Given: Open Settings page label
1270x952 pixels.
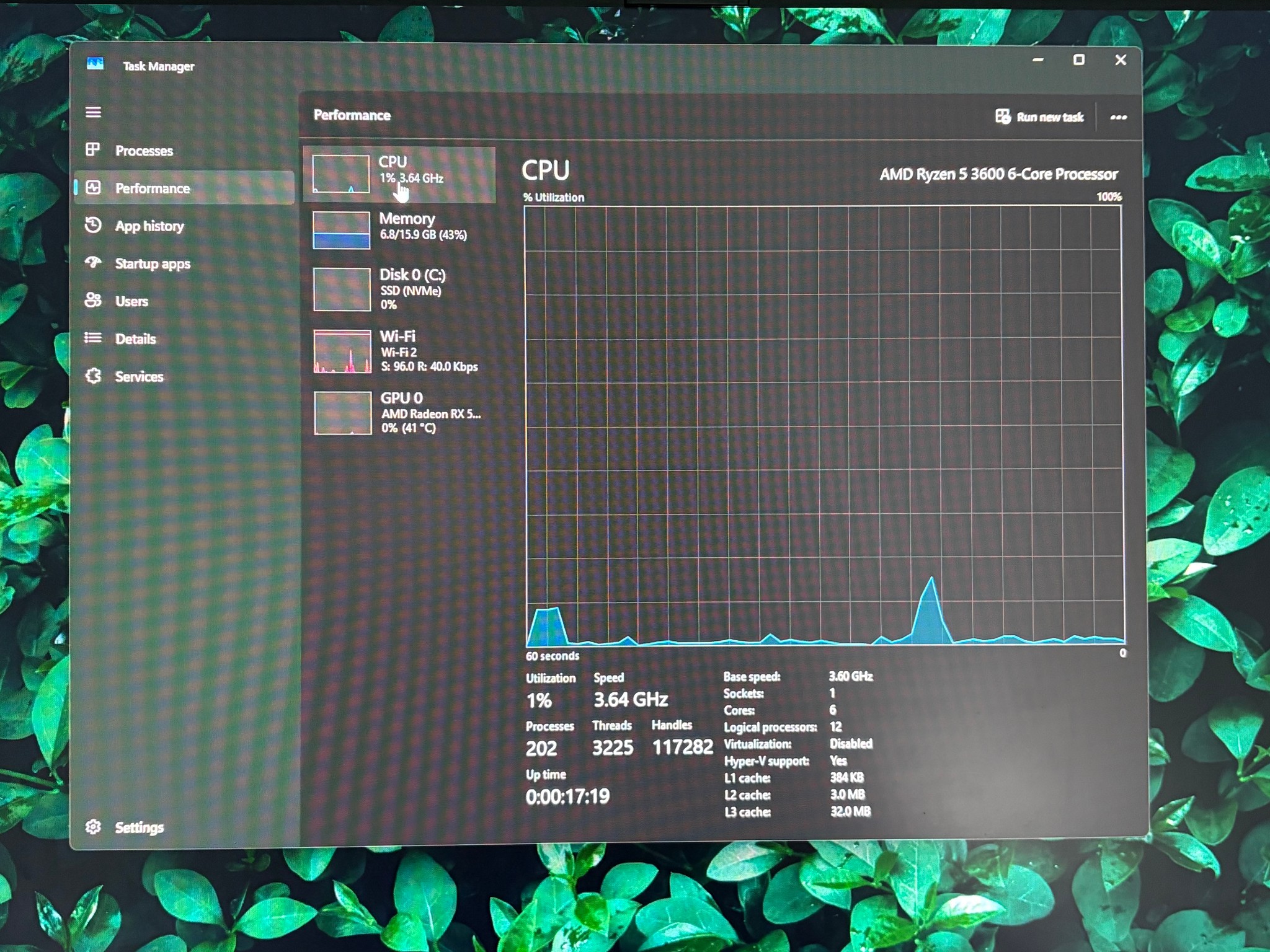Looking at the screenshot, I should coord(139,827).
